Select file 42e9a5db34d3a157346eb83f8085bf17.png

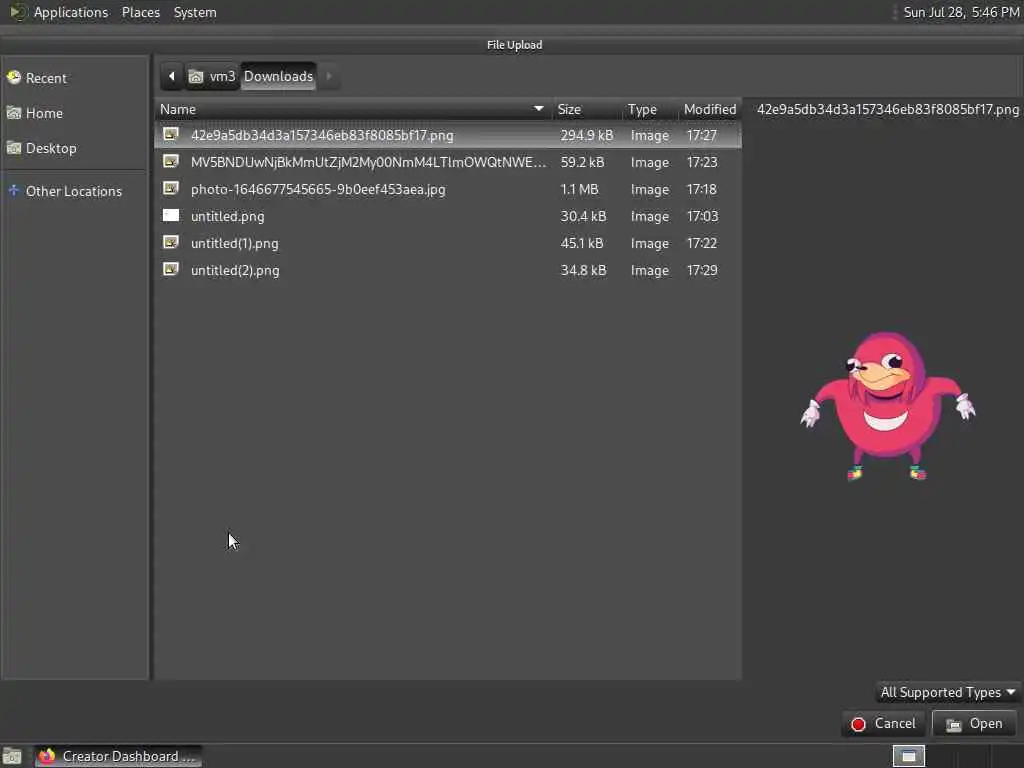tap(448, 135)
